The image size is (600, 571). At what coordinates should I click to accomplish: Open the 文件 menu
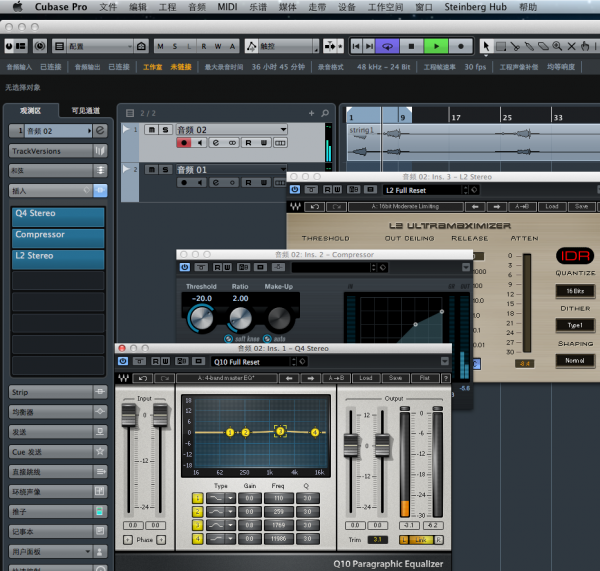click(108, 7)
